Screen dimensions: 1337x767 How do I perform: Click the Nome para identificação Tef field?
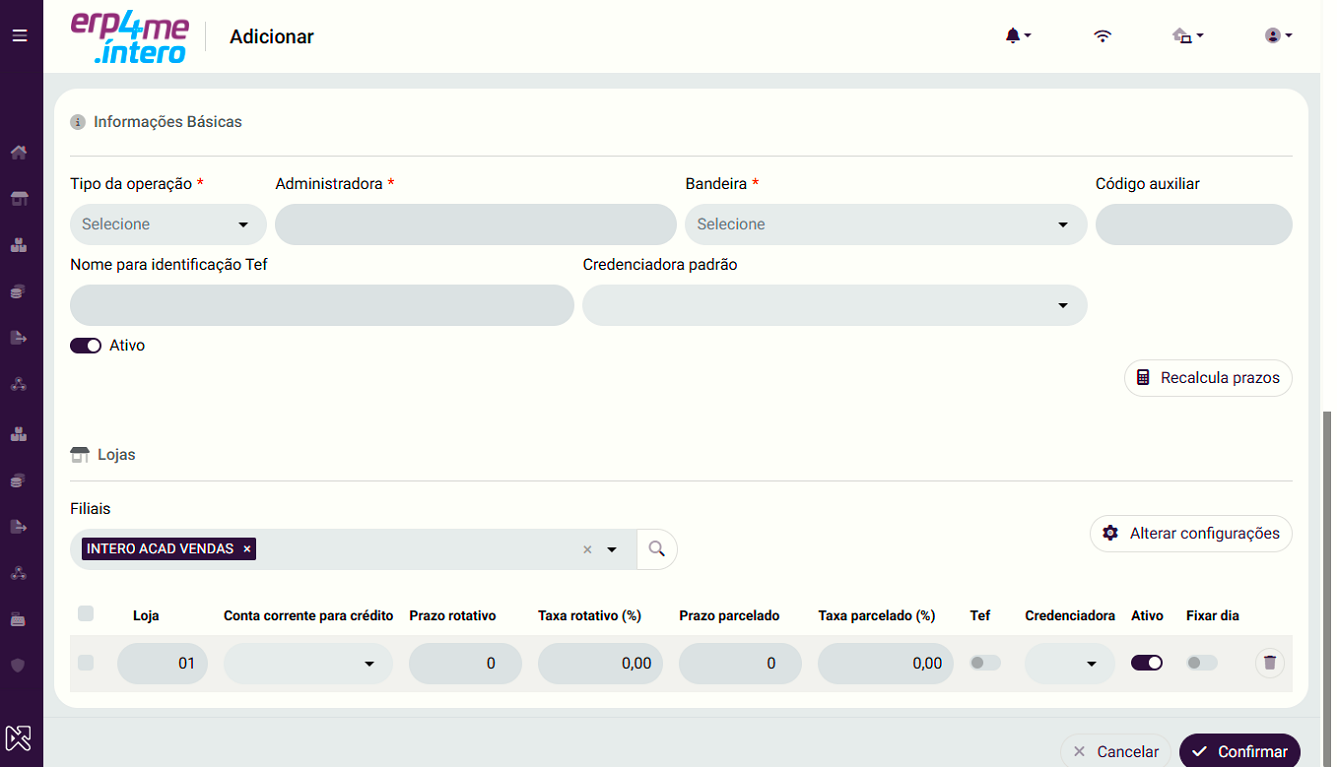[322, 305]
